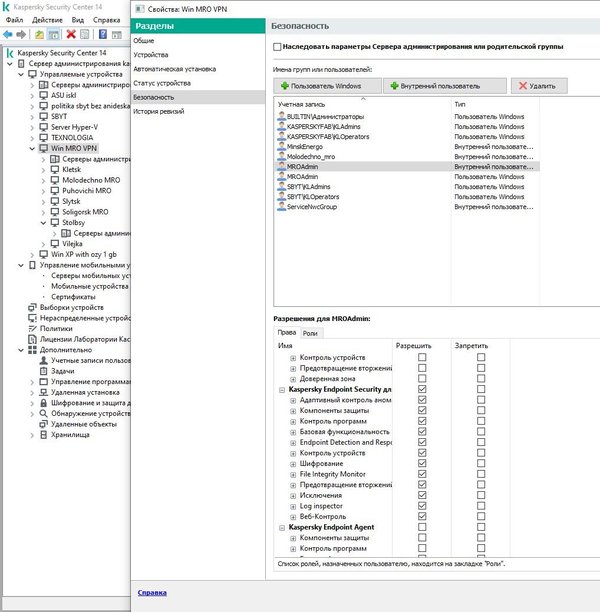600x612 pixels.
Task: Click the Удаленные объекты icon
Action: [44, 424]
